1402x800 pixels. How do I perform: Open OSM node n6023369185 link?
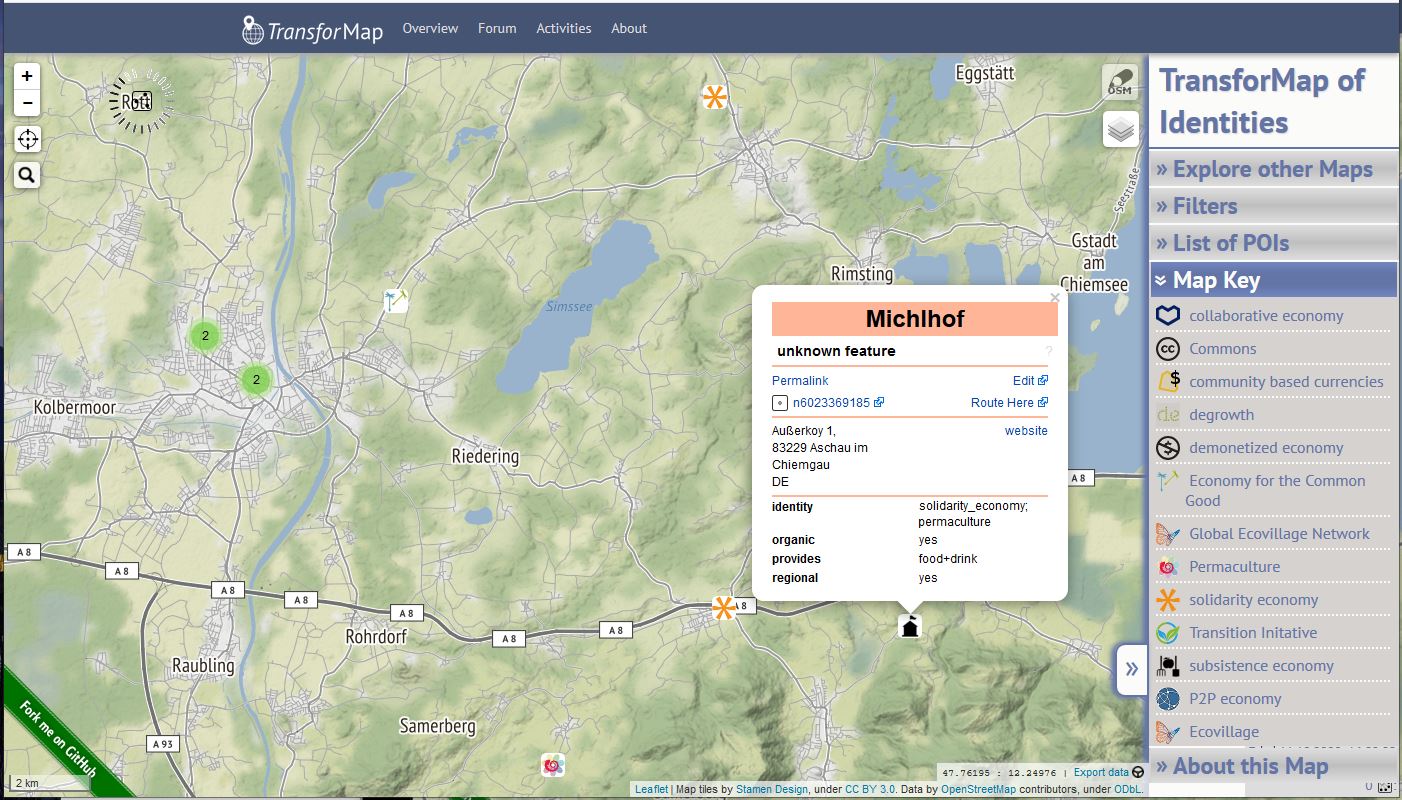(x=838, y=403)
